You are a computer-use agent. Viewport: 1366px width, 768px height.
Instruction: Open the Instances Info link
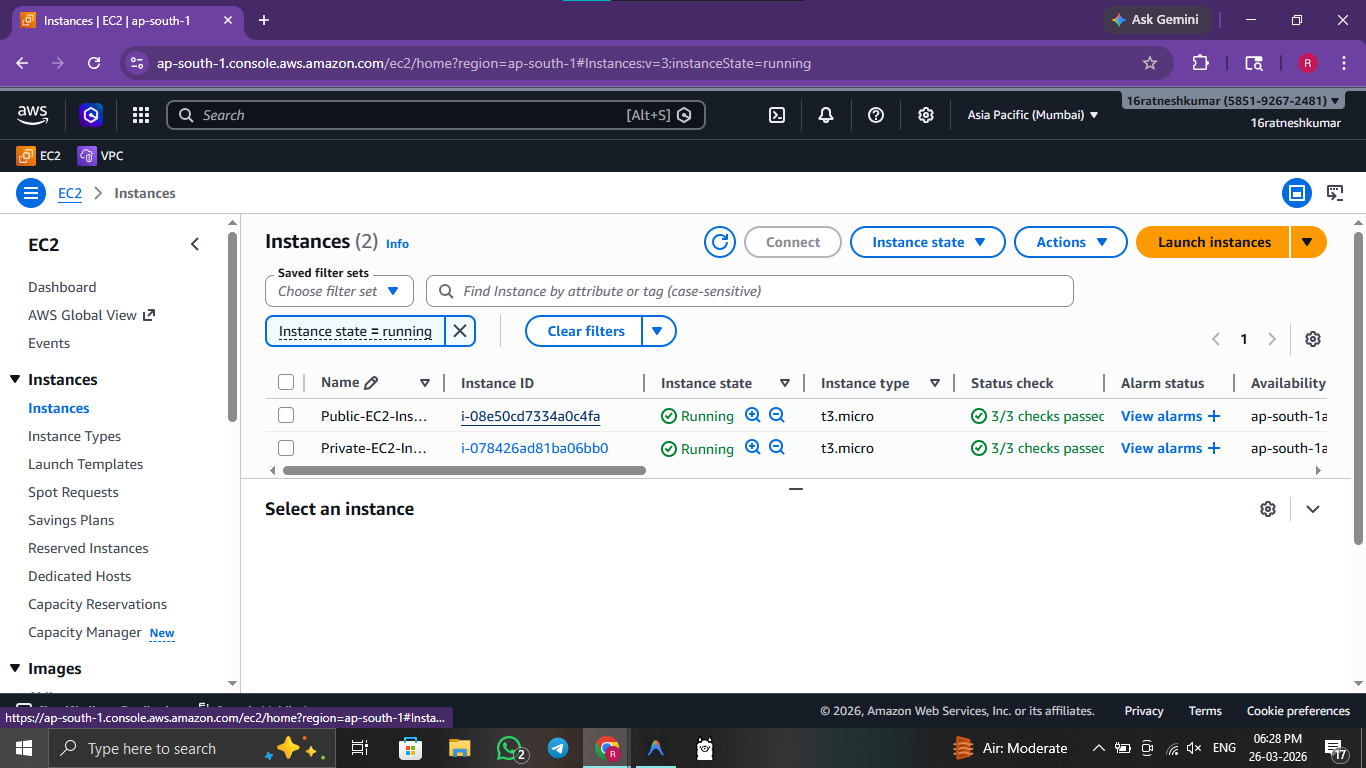click(x=397, y=243)
